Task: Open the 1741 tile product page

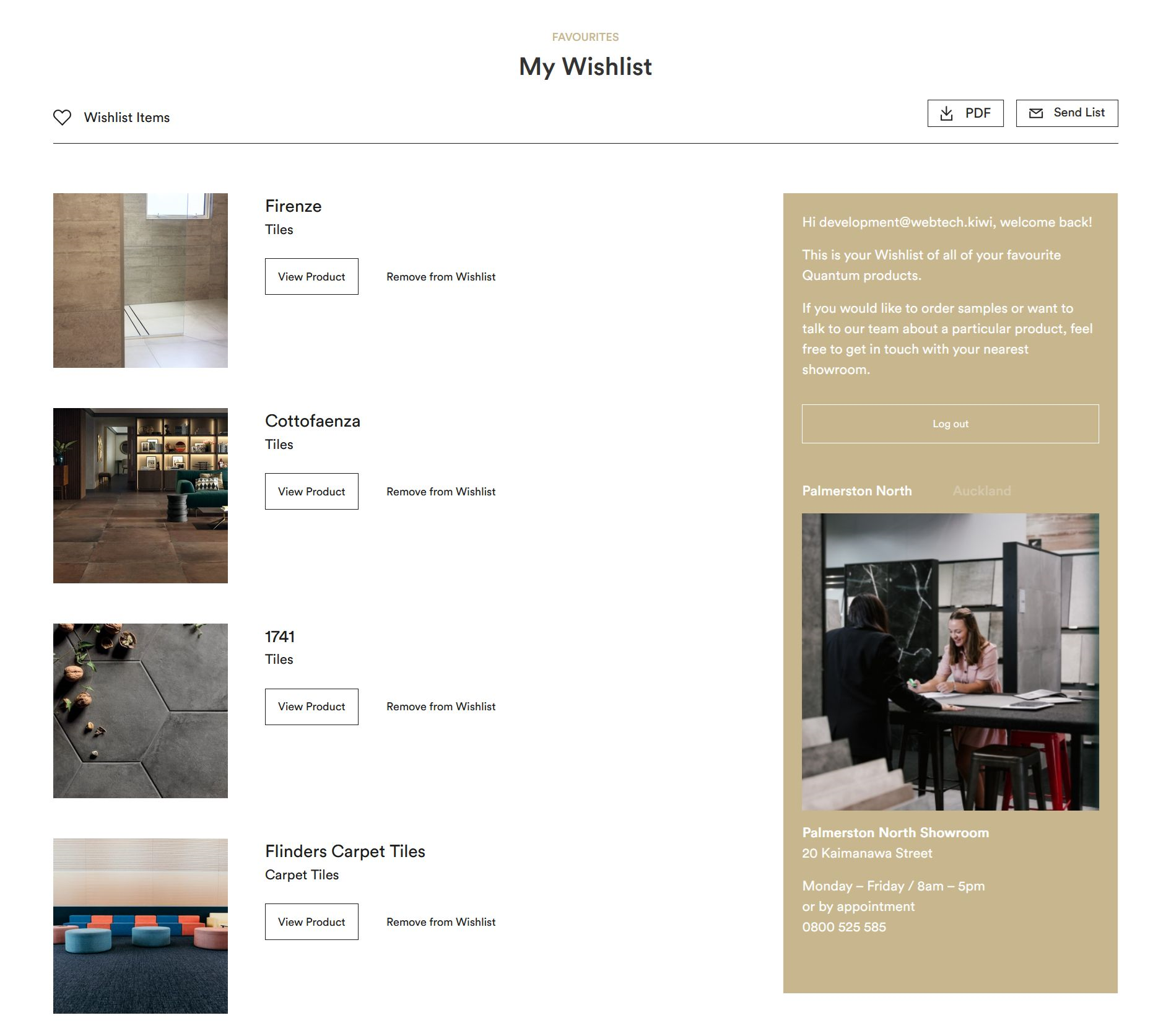Action: click(x=311, y=707)
